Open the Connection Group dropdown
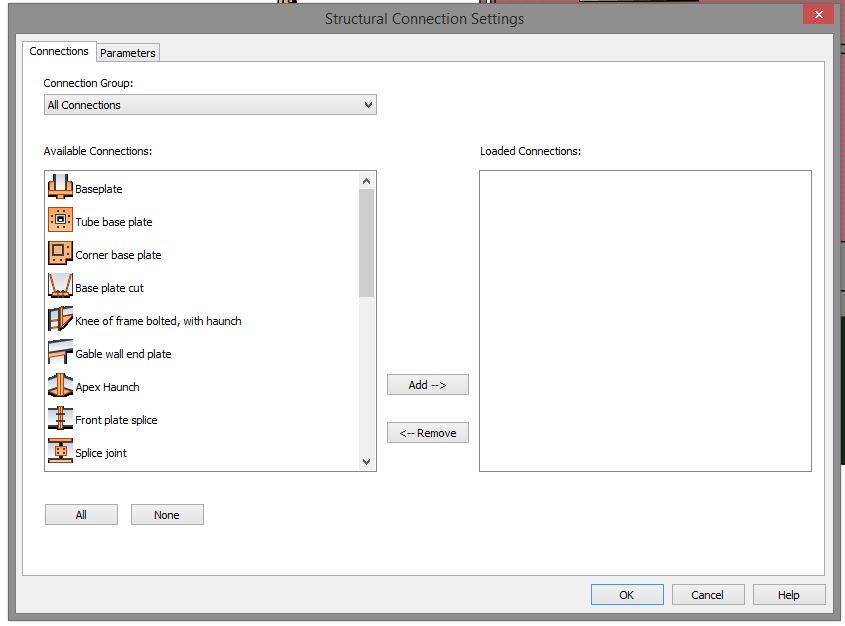This screenshot has height=626, width=845. pyautogui.click(x=369, y=104)
